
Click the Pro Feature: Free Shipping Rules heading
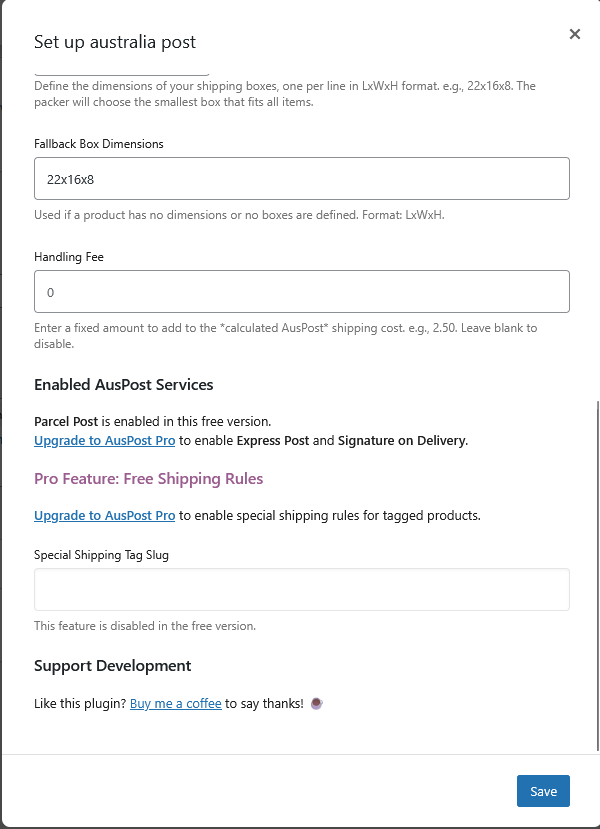pyautogui.click(x=149, y=479)
